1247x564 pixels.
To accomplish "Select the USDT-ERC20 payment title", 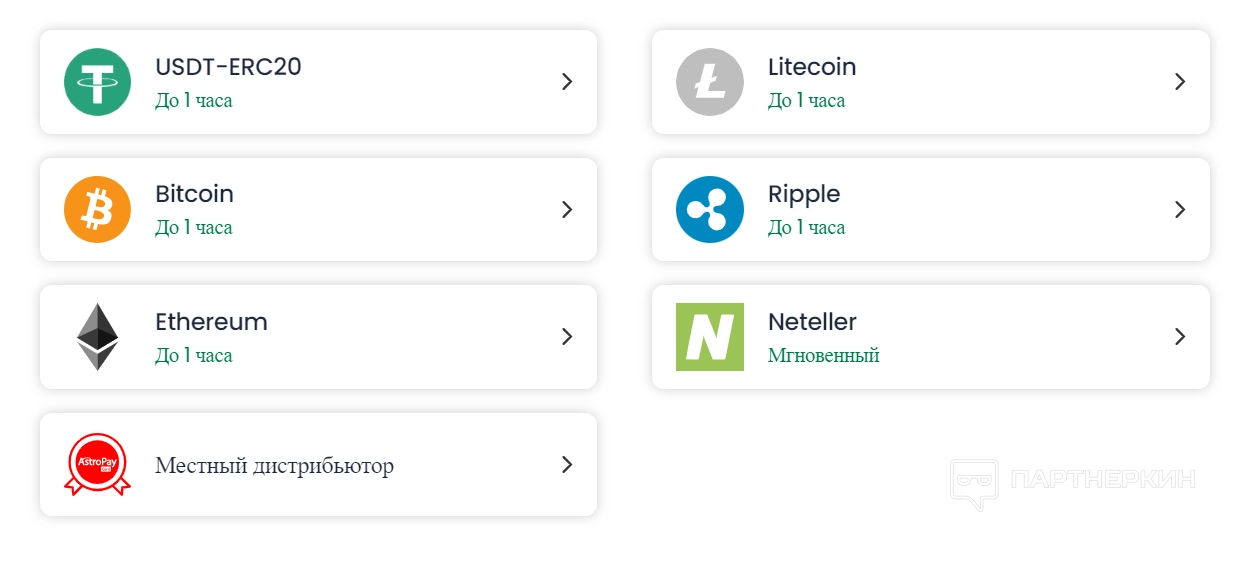I will [x=228, y=67].
